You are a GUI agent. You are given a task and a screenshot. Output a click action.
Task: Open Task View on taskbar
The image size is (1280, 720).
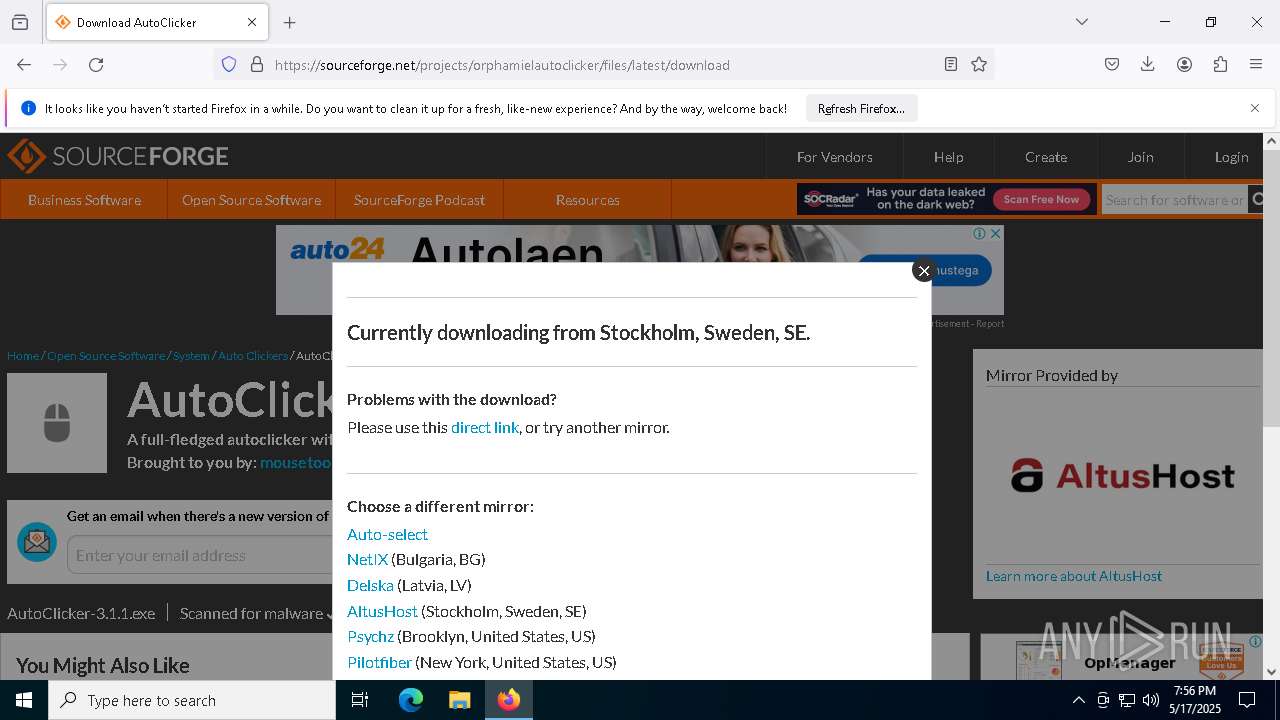360,700
